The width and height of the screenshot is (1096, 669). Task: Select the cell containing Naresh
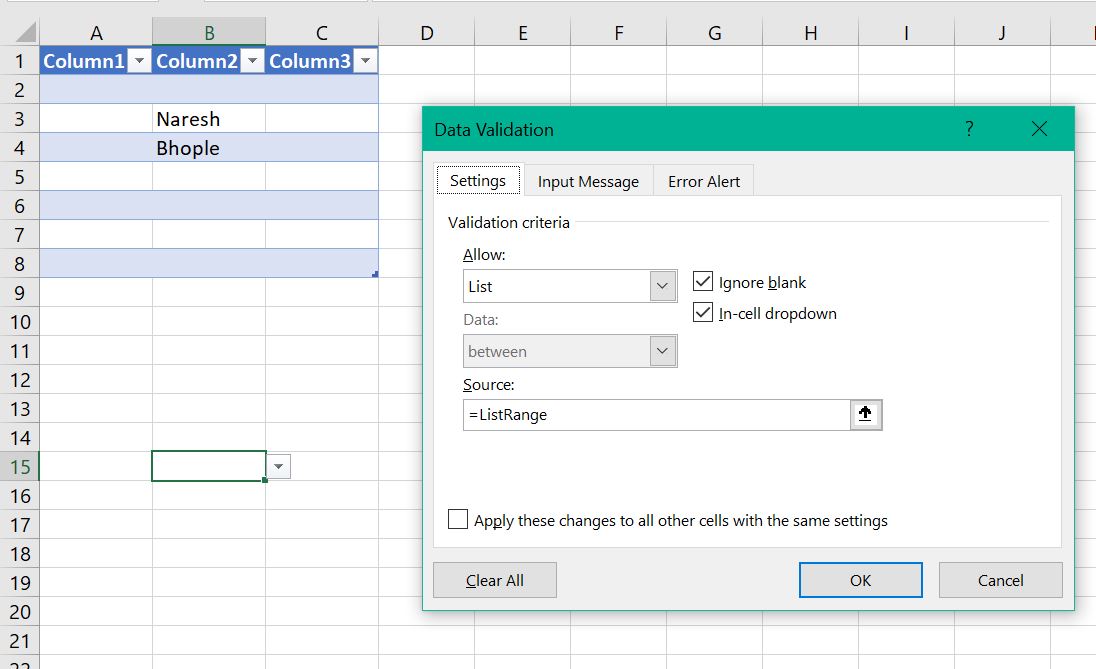coord(208,119)
